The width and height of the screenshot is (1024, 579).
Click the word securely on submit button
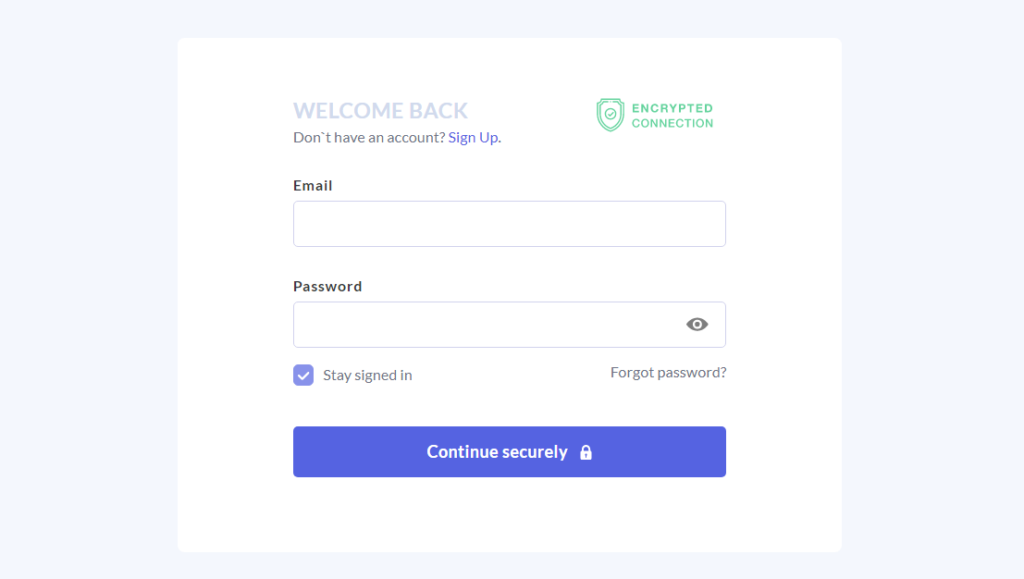[534, 452]
